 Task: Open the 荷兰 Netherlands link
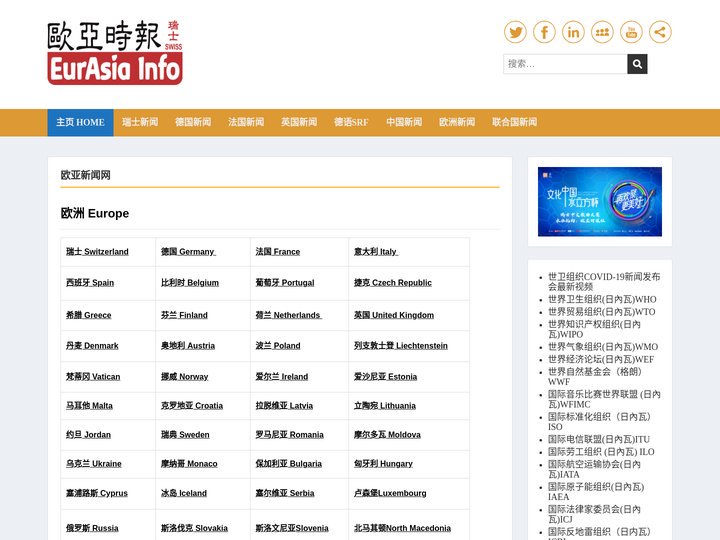(x=289, y=315)
